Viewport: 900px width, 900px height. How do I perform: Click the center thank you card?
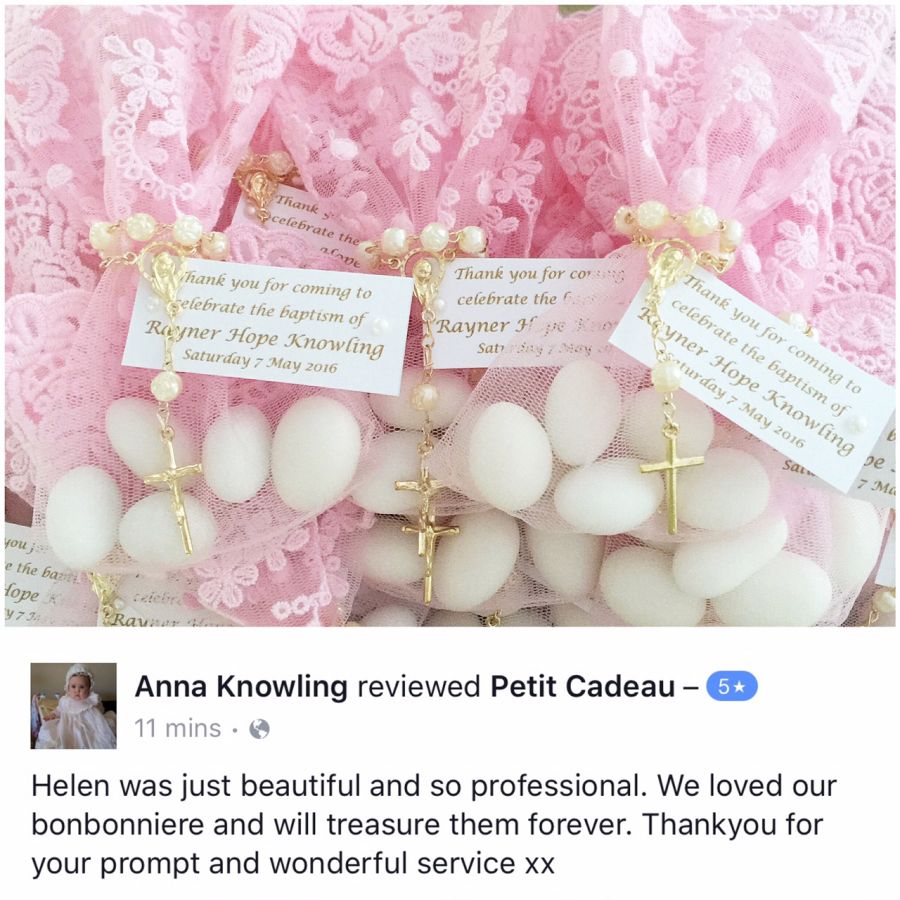[525, 313]
